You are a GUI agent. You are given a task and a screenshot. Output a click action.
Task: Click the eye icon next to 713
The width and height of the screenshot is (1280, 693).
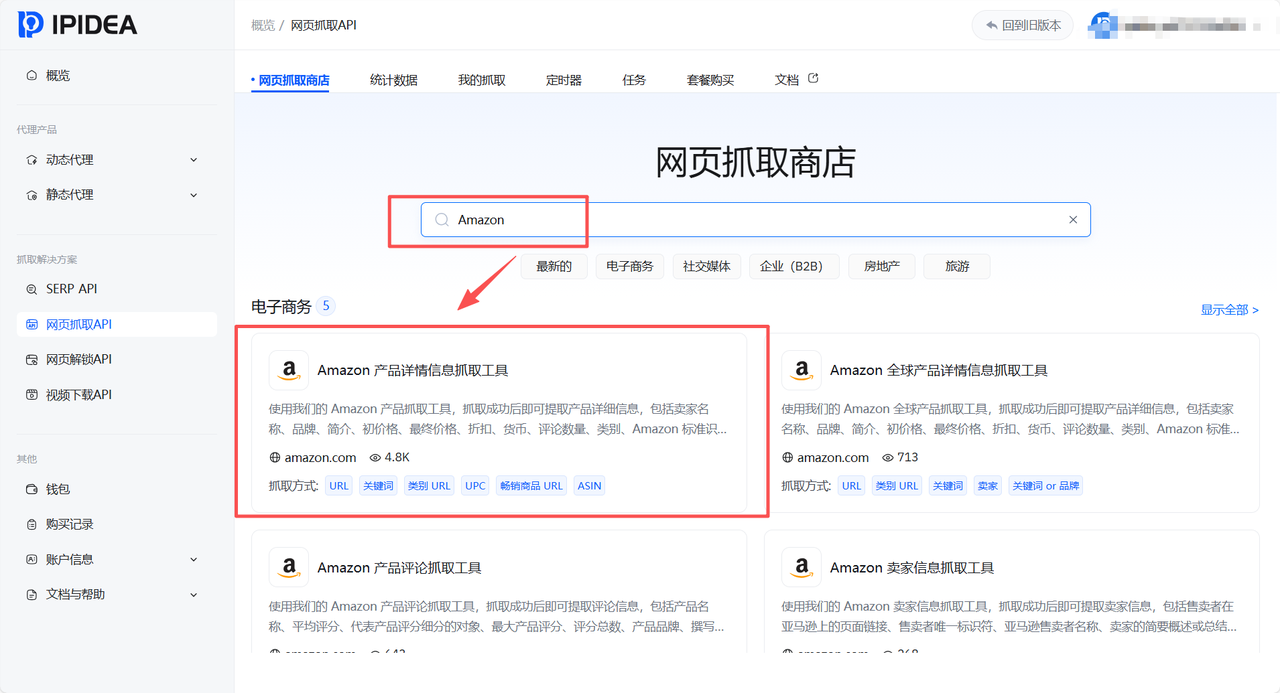click(888, 458)
